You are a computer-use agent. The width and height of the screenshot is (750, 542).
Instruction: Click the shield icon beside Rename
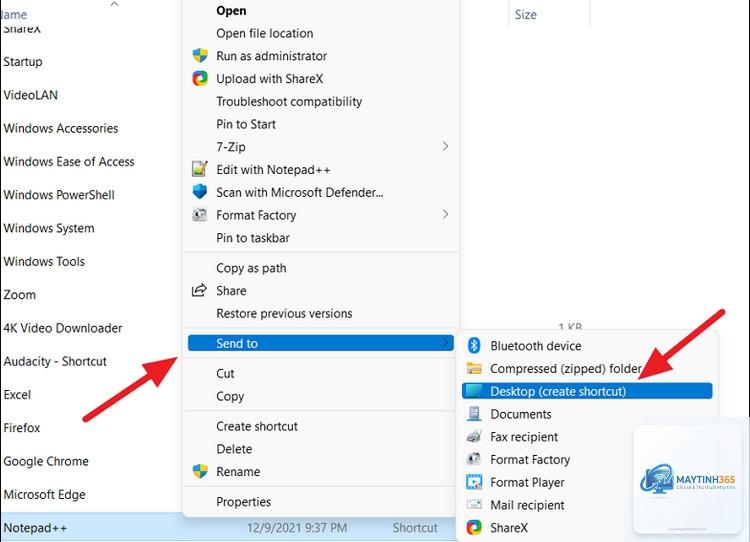[x=200, y=471]
